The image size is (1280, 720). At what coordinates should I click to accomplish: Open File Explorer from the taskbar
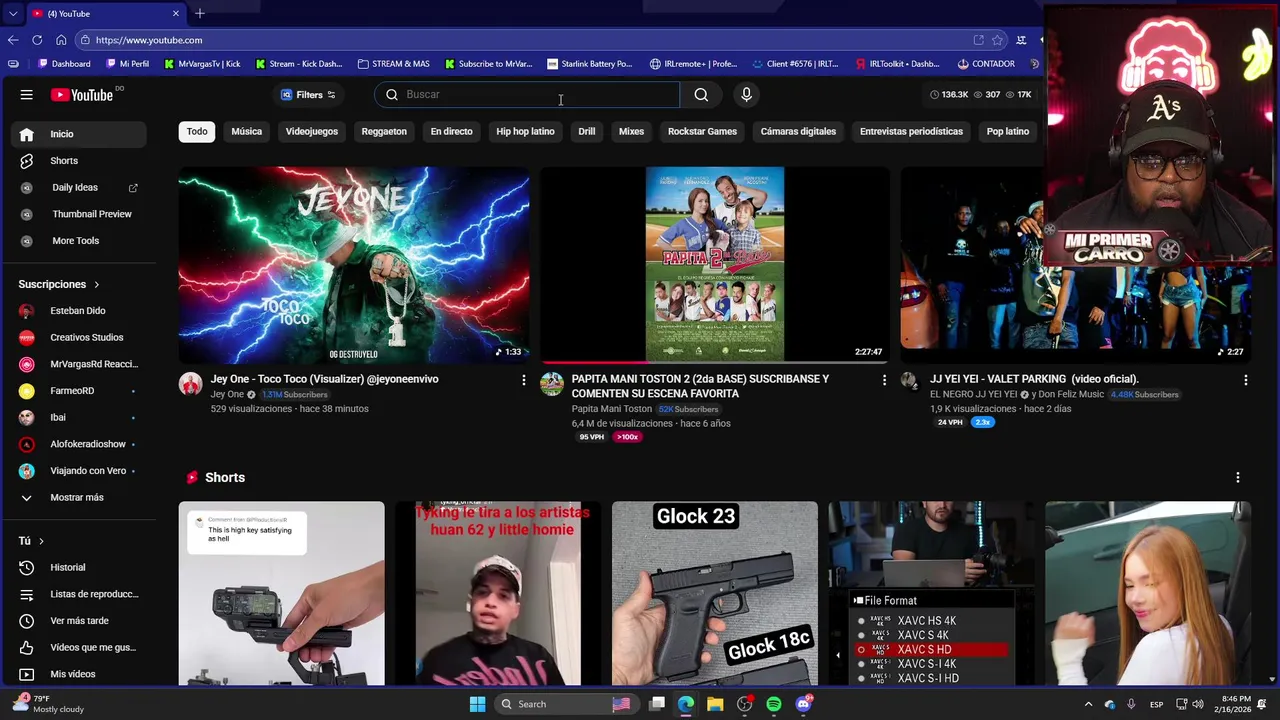pos(715,704)
